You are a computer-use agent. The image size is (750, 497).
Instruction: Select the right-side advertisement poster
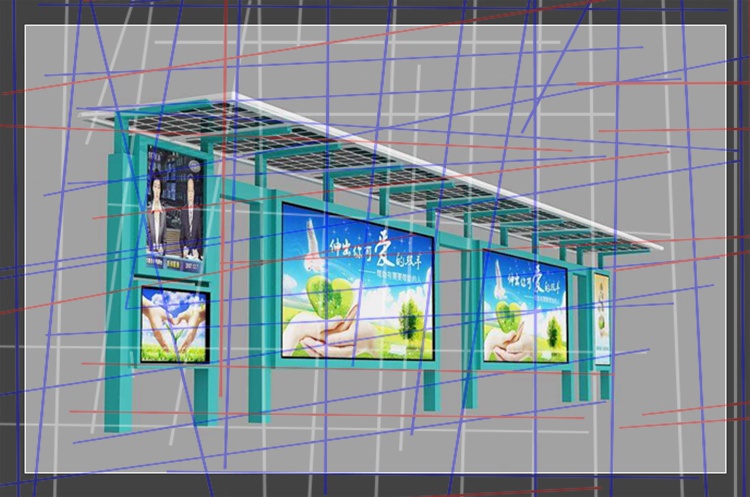[525, 307]
